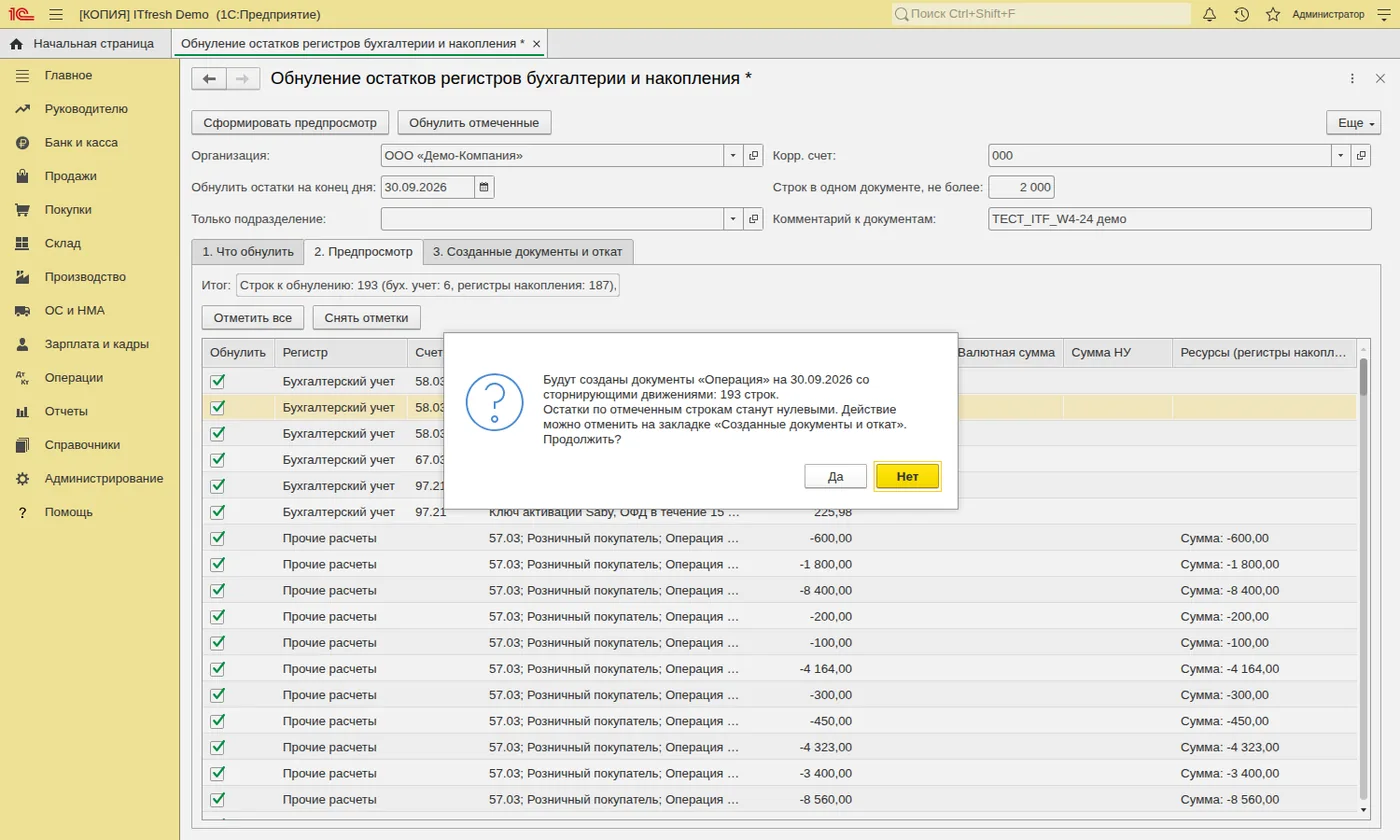Confirm the dialog with Да
This screenshot has height=840, width=1400.
click(836, 477)
